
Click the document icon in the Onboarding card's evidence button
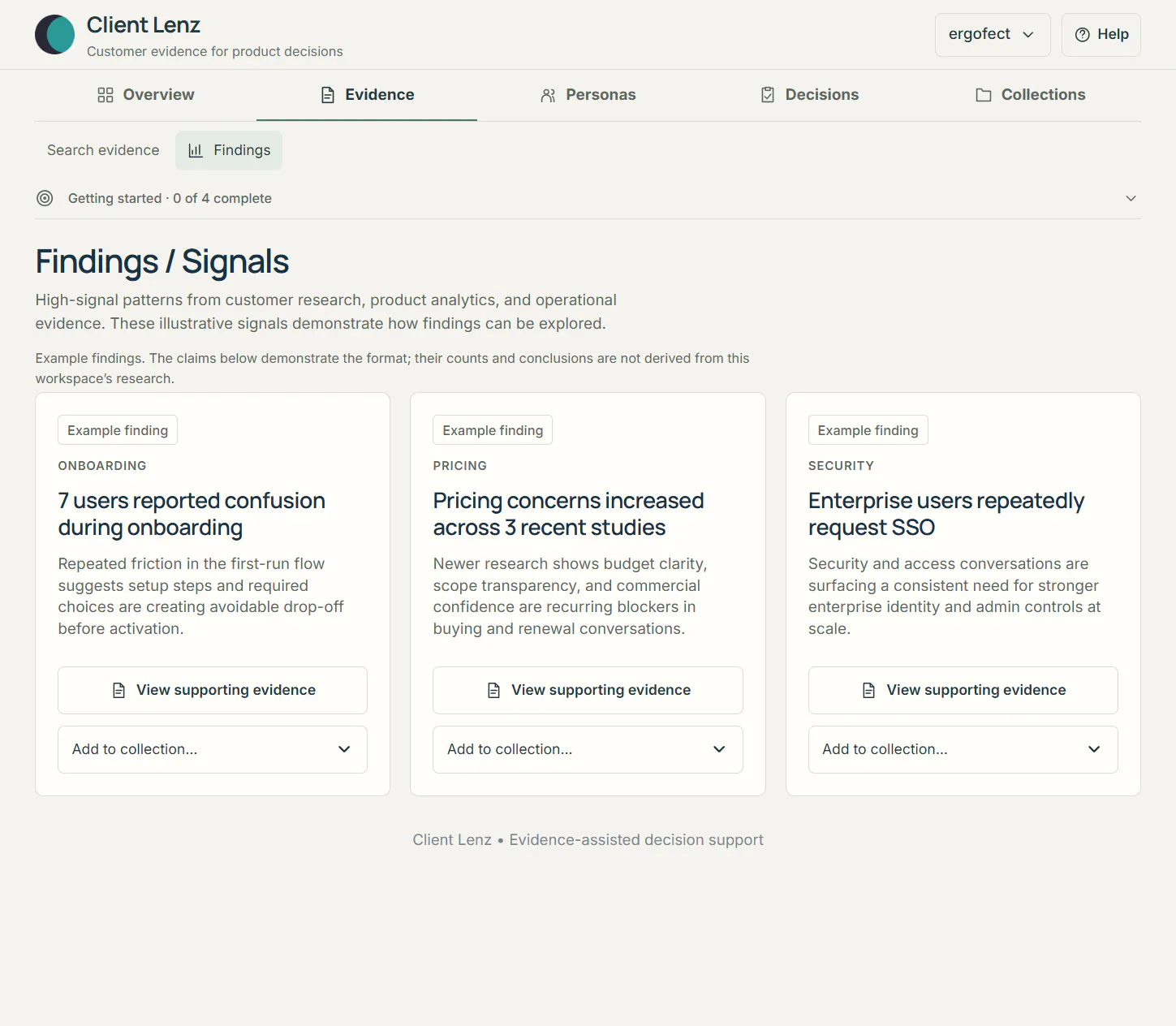(x=118, y=690)
